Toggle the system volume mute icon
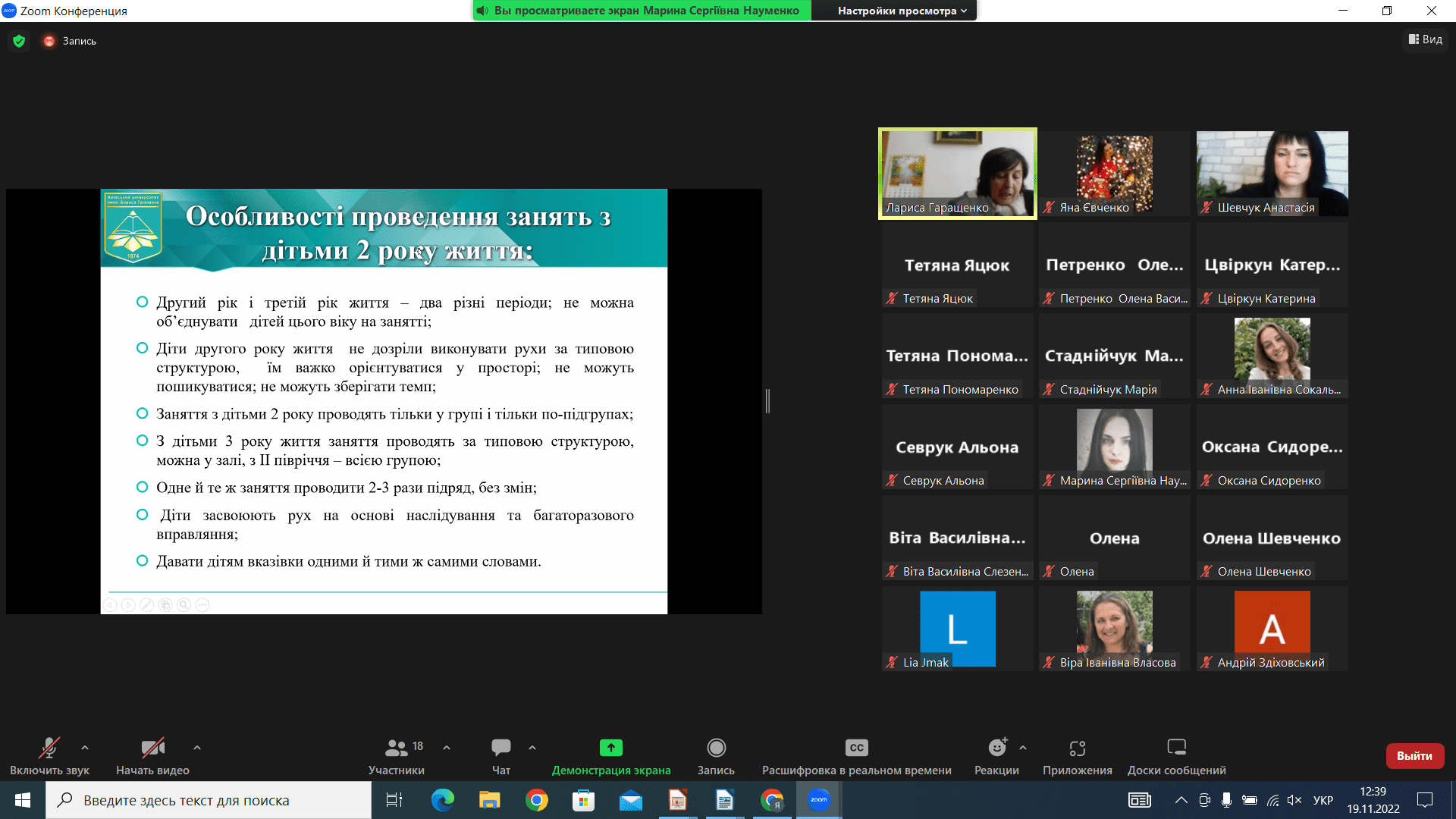 [x=1294, y=800]
